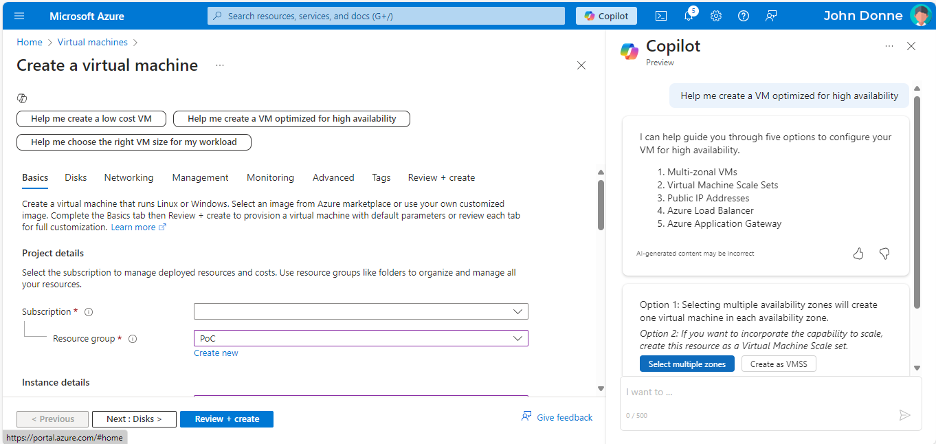Viewport: 936px width, 444px height.
Task: Click Help me create a VM optimized for high availability button
Action: [292, 119]
